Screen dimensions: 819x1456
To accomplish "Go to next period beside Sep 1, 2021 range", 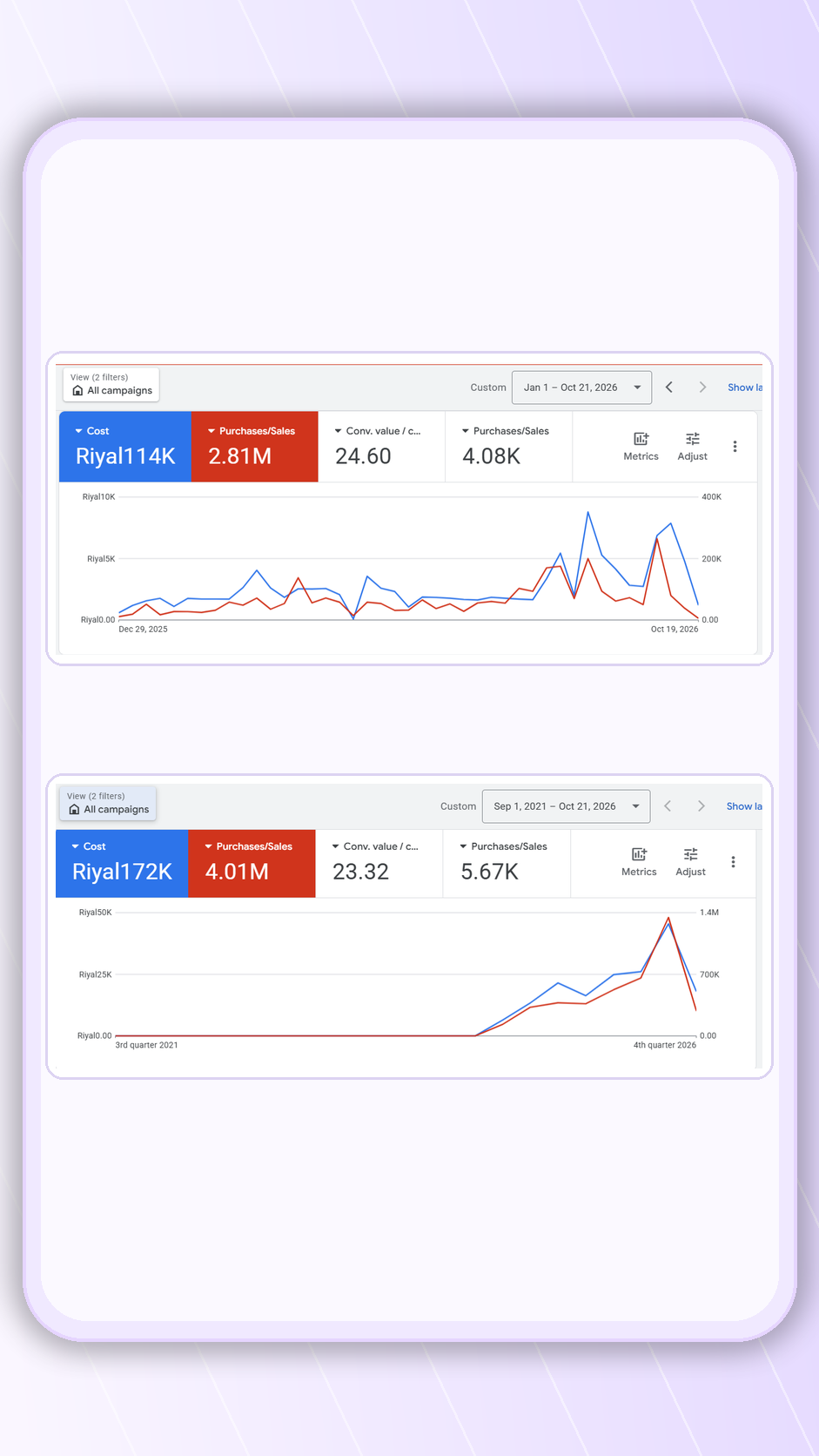I will click(x=701, y=806).
